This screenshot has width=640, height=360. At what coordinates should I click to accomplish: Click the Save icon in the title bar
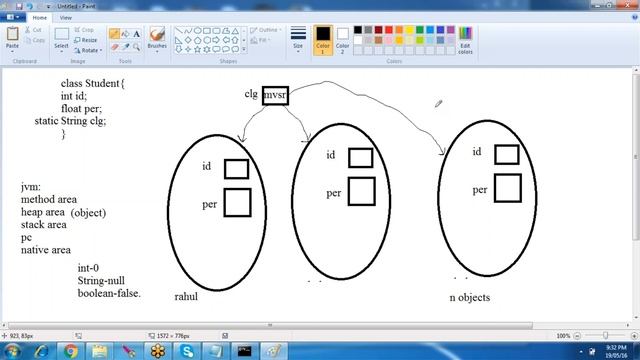pos(19,6)
